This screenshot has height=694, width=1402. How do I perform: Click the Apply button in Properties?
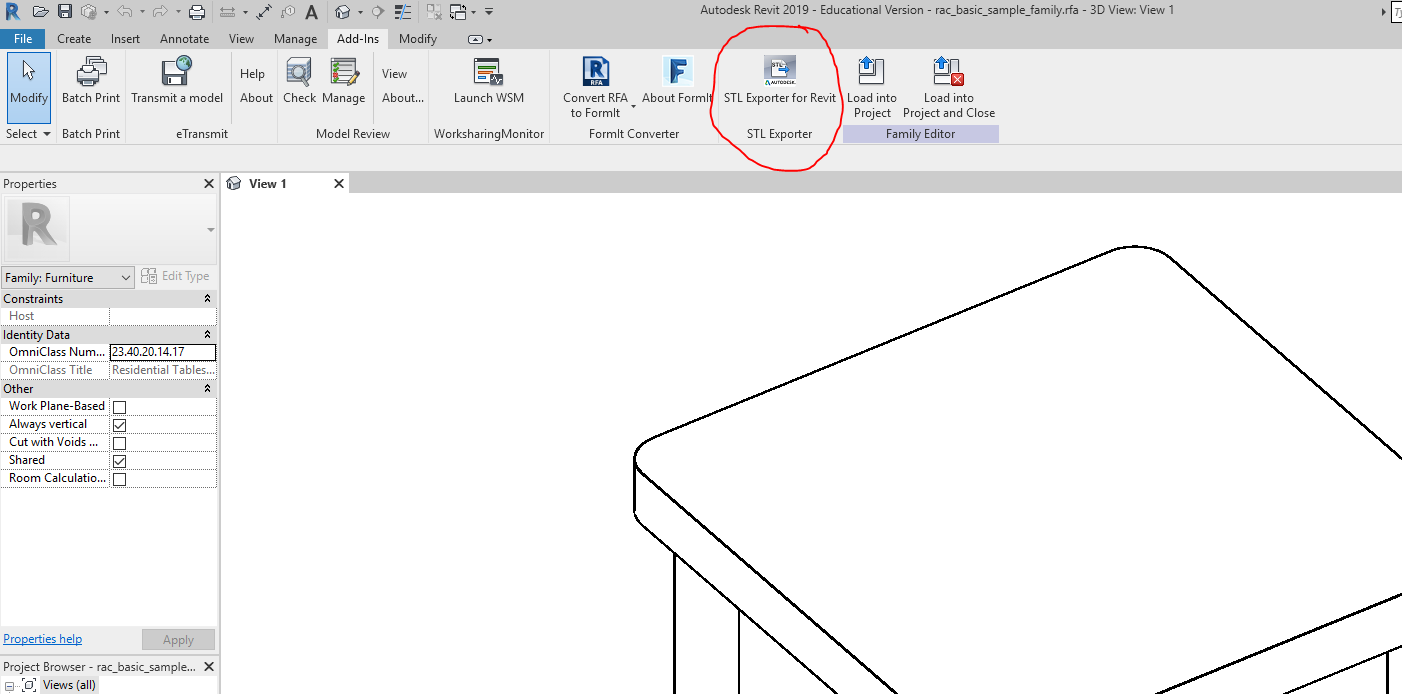click(x=178, y=639)
